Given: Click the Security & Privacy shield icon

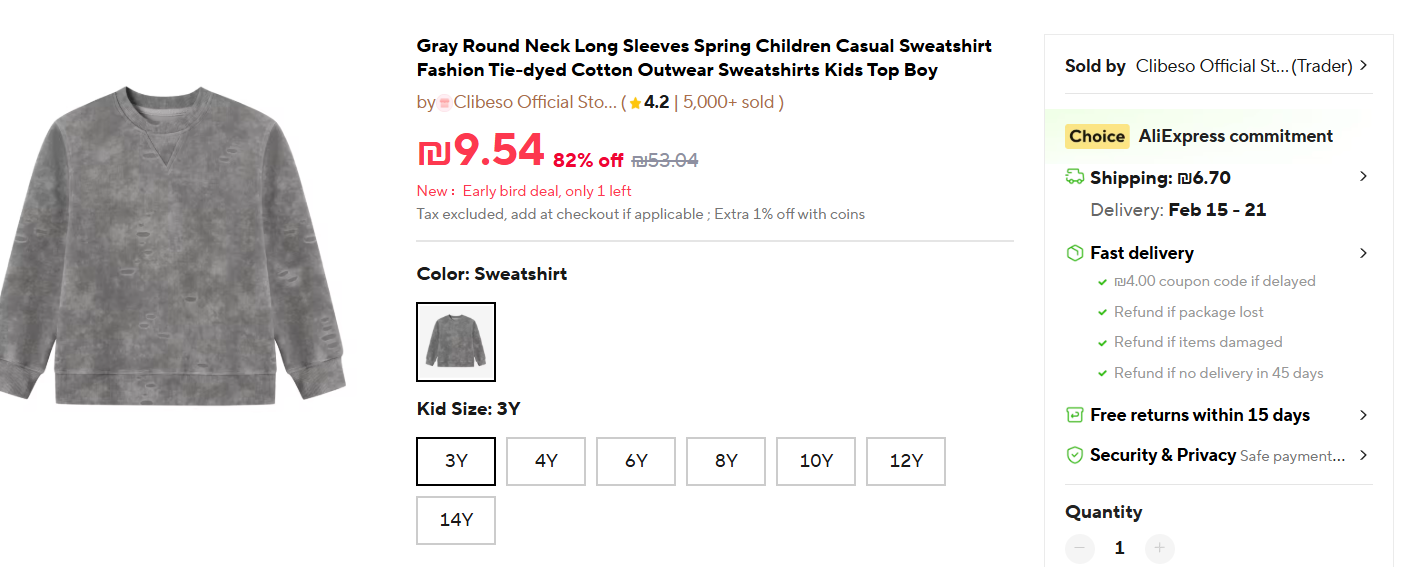Looking at the screenshot, I should (x=1075, y=455).
